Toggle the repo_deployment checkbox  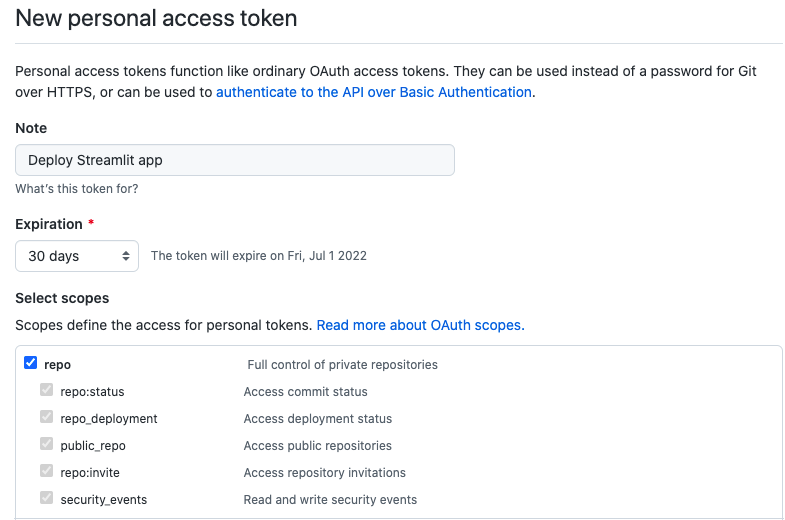click(46, 418)
